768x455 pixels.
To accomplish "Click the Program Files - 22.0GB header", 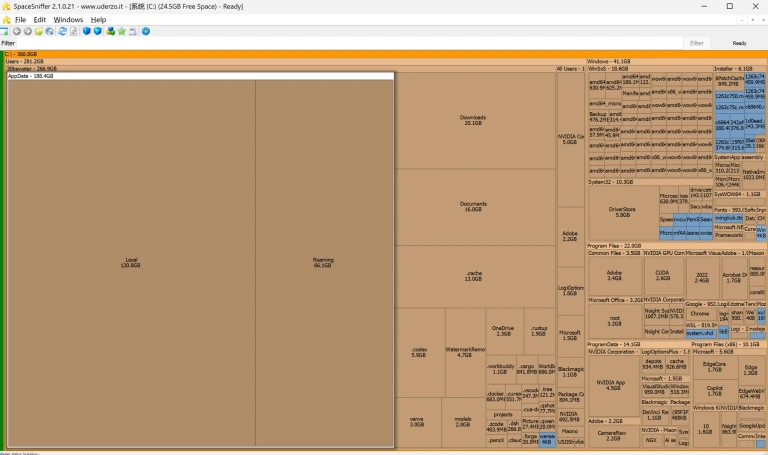I will (676, 246).
